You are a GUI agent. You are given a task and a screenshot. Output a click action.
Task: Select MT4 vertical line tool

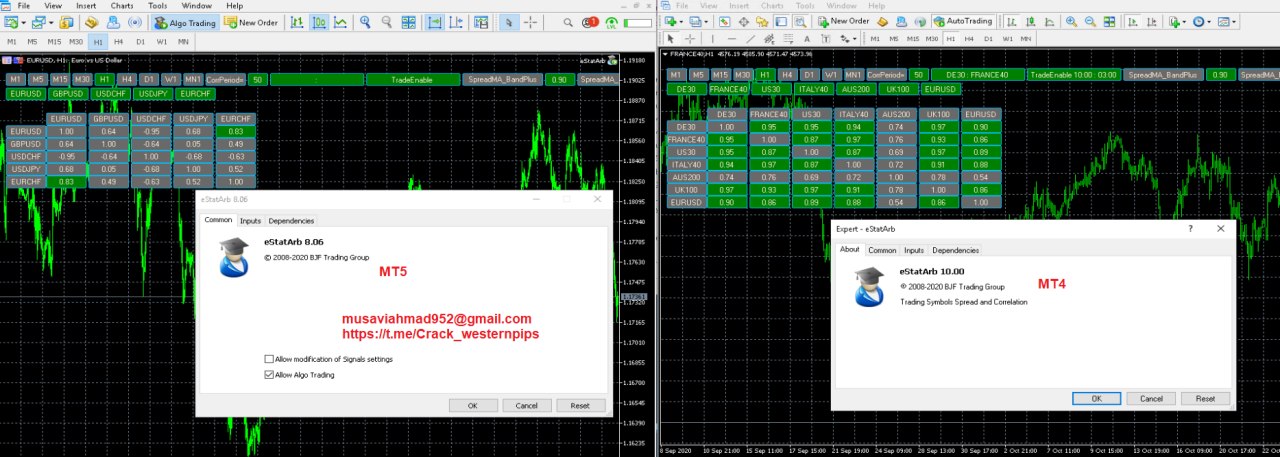pyautogui.click(x=712, y=39)
